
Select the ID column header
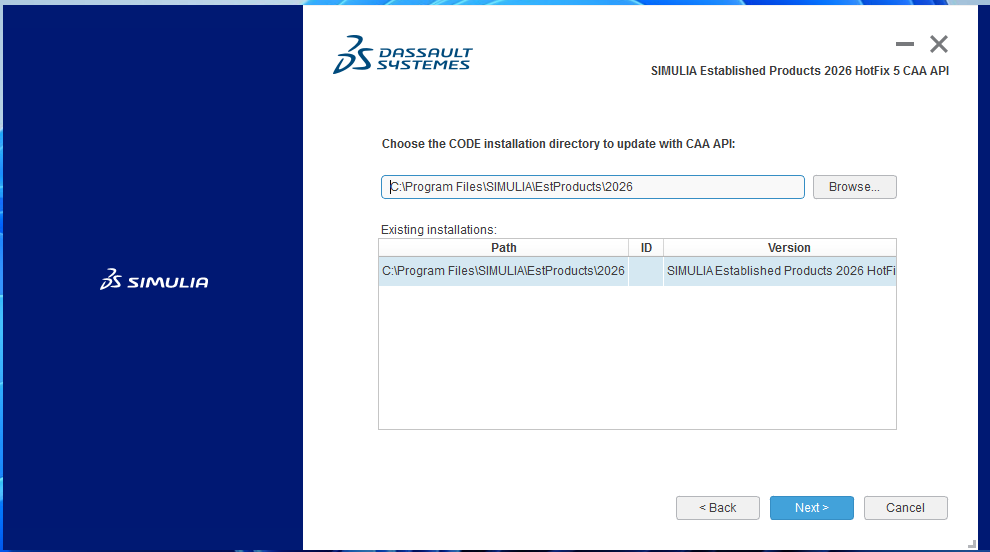click(x=646, y=248)
